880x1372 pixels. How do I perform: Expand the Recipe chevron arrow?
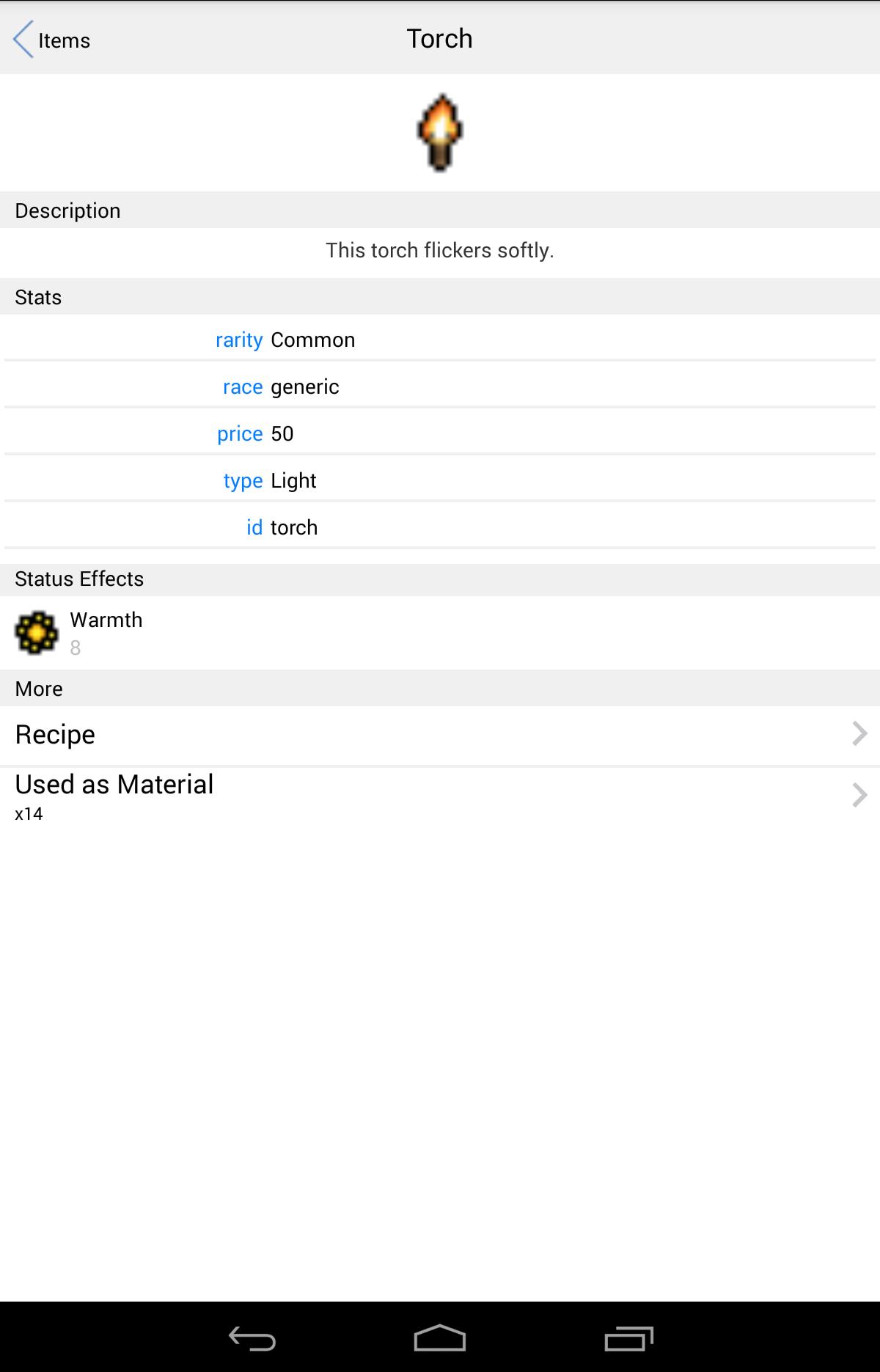point(859,734)
